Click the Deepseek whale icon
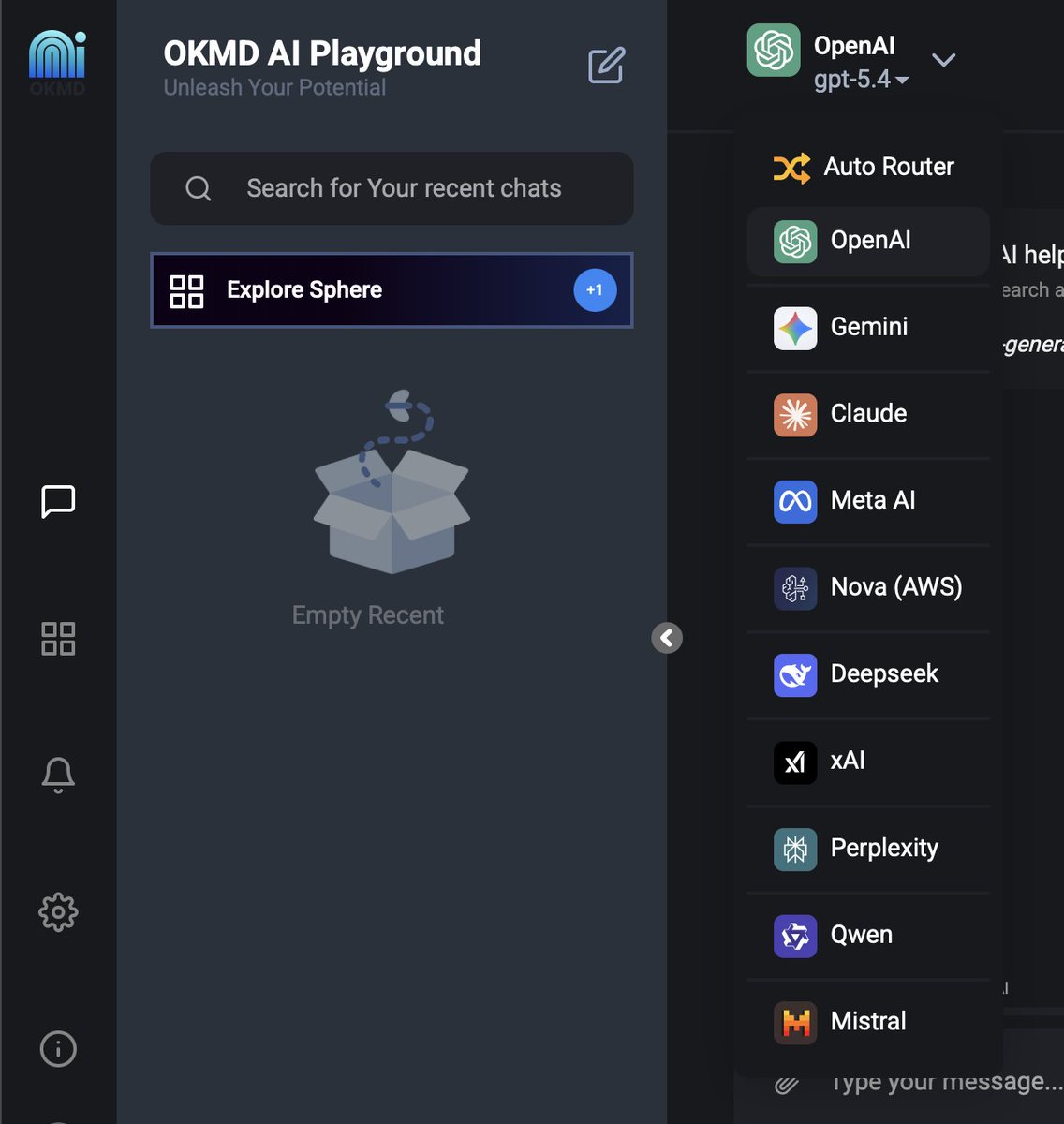This screenshot has width=1064, height=1124. point(795,675)
